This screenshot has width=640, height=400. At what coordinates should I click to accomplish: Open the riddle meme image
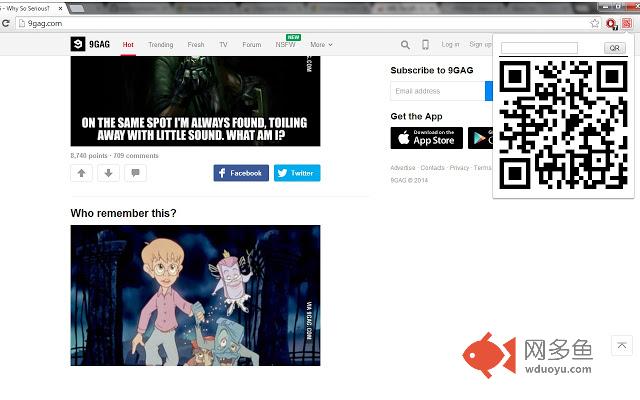point(196,101)
